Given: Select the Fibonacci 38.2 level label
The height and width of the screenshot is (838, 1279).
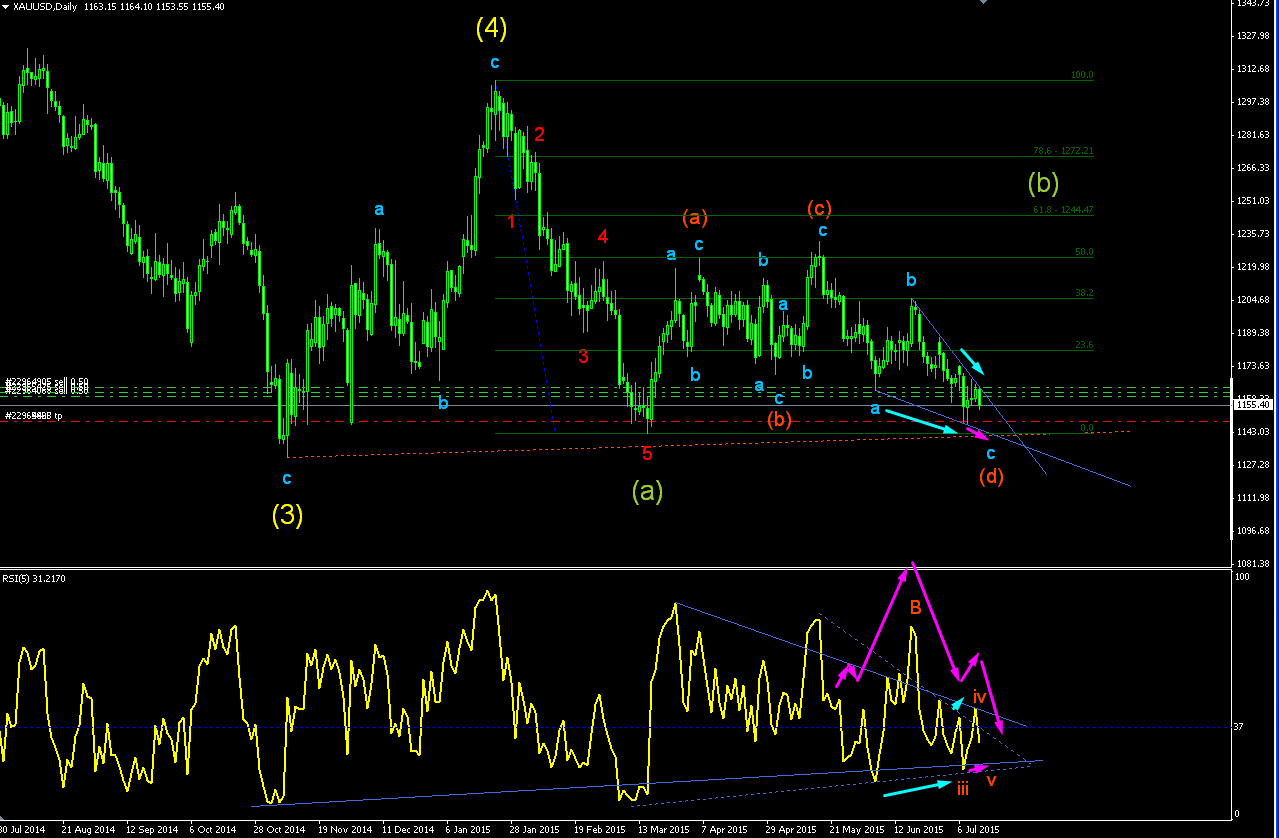Looking at the screenshot, I should (1084, 293).
